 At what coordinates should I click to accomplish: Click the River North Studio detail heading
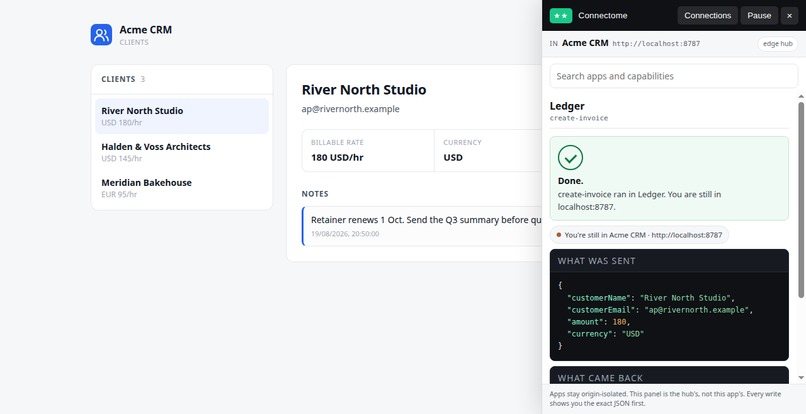(x=364, y=89)
